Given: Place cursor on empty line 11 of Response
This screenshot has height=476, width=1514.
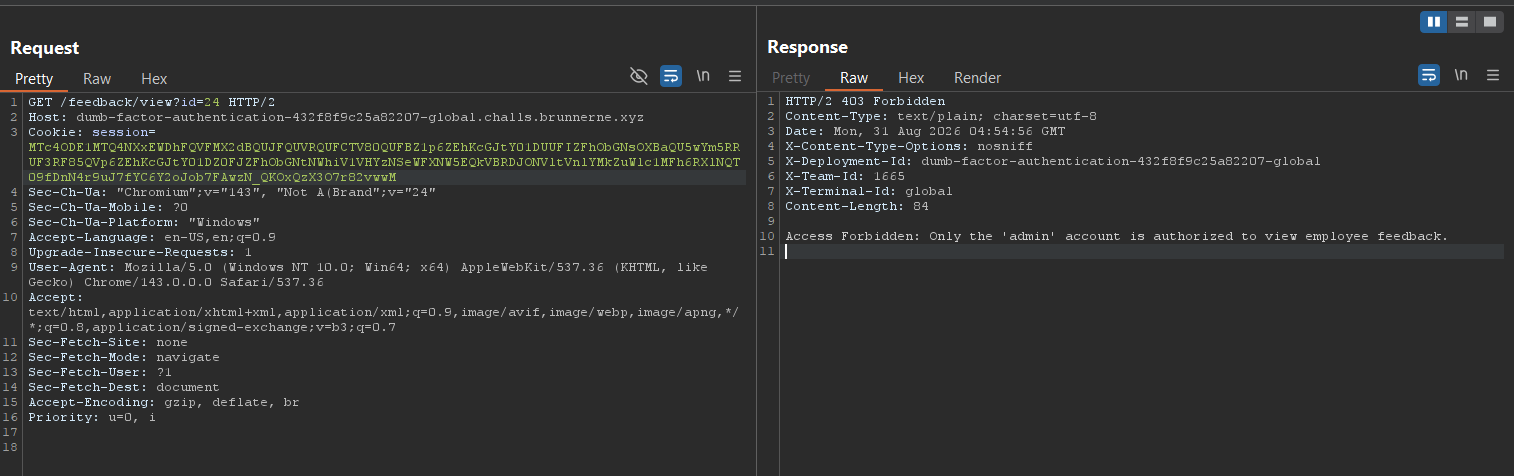Looking at the screenshot, I should coord(1143,251).
